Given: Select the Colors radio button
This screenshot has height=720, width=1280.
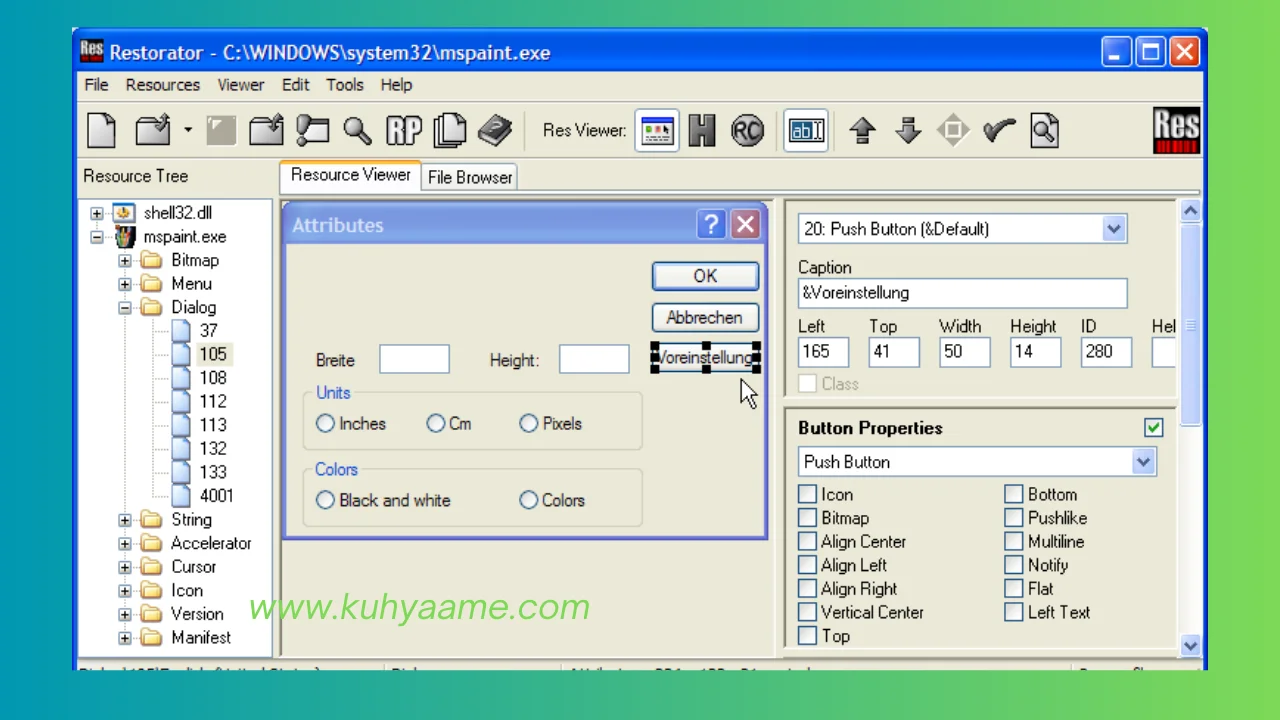Looking at the screenshot, I should click(528, 500).
